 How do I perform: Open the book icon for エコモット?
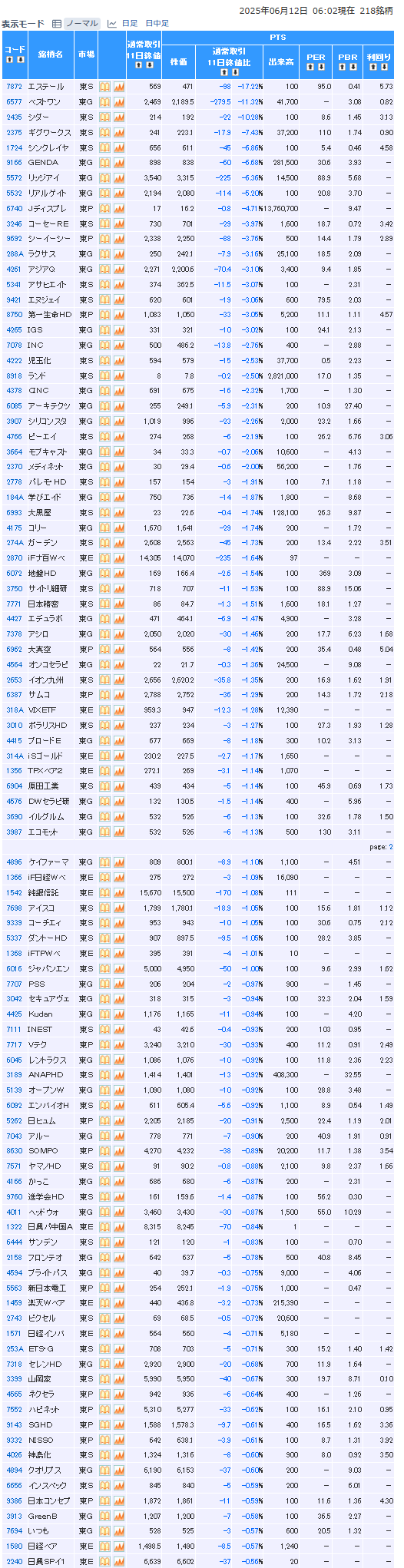(x=105, y=832)
